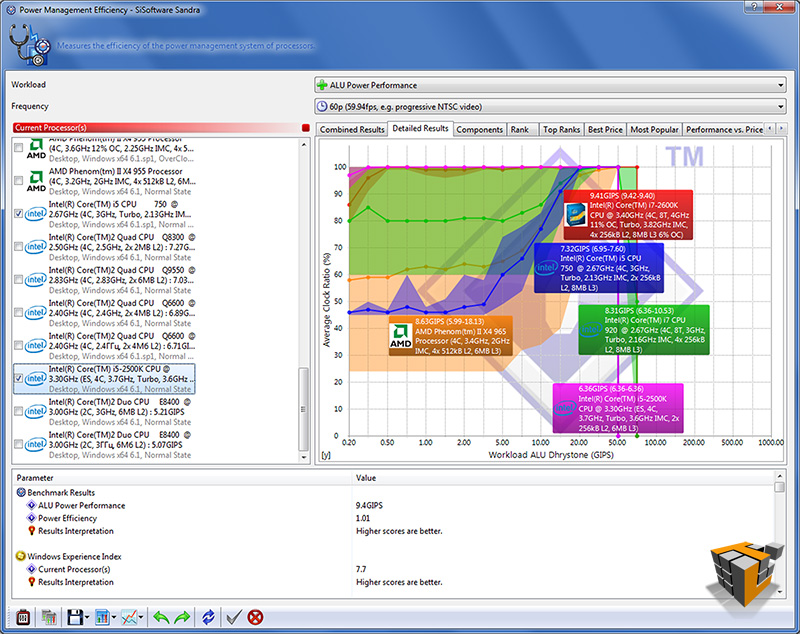This screenshot has width=800, height=634.
Task: Click the bar chart view icon
Action: pos(102,618)
